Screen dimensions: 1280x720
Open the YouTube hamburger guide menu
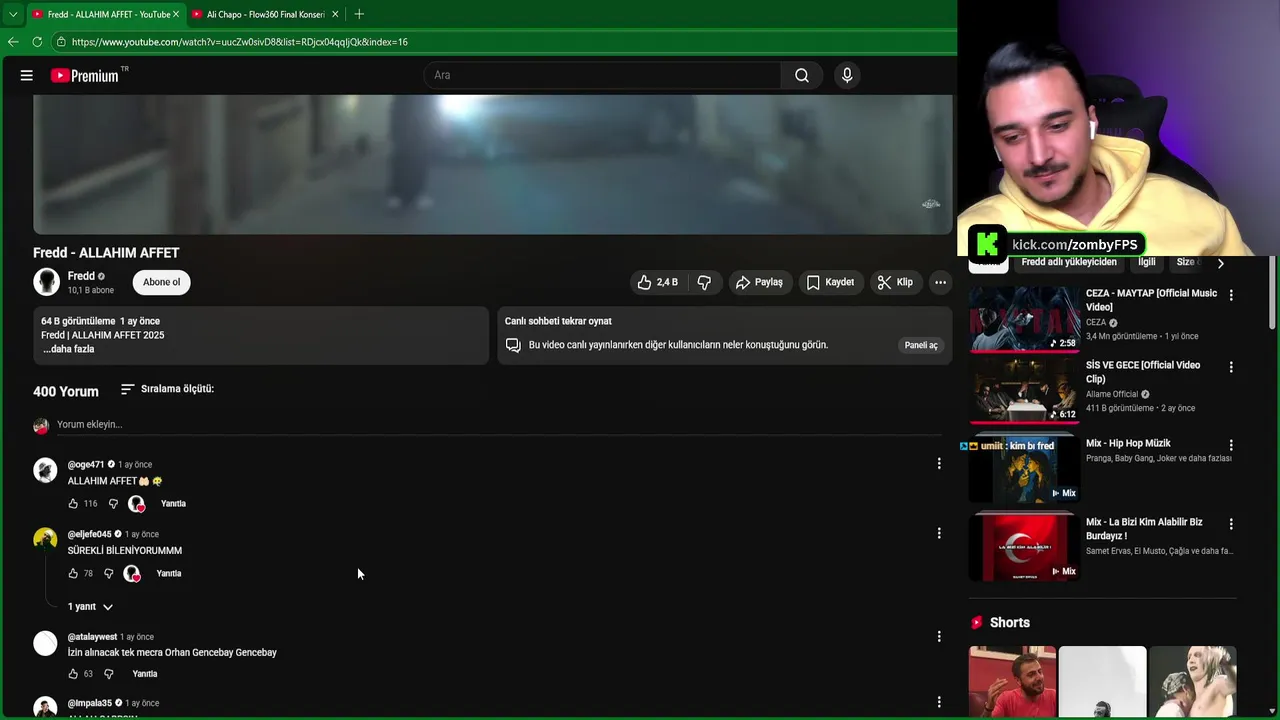click(27, 75)
